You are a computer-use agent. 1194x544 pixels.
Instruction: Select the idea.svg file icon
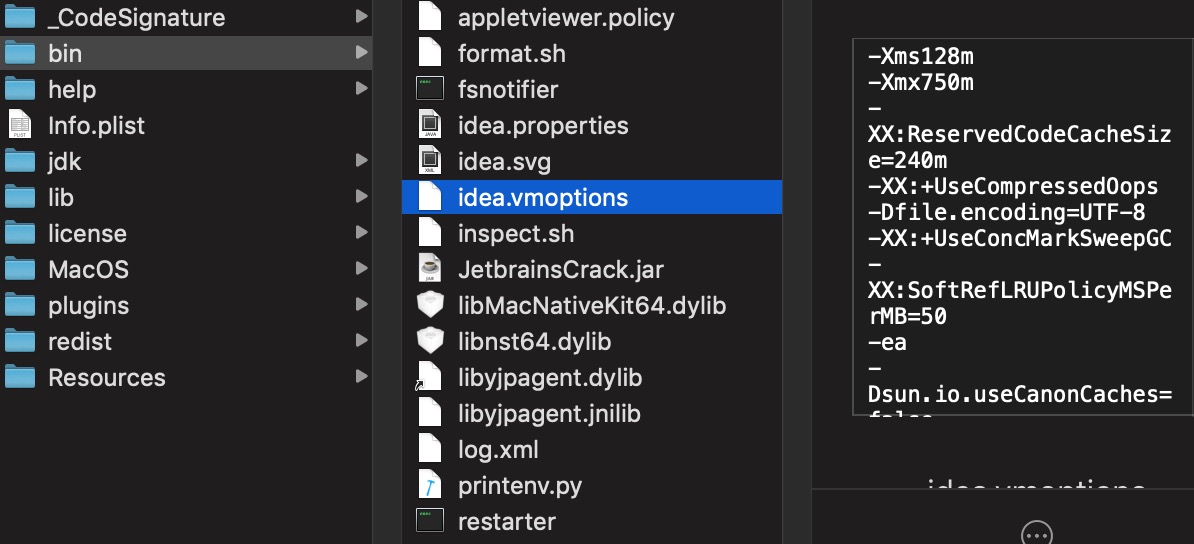429,162
